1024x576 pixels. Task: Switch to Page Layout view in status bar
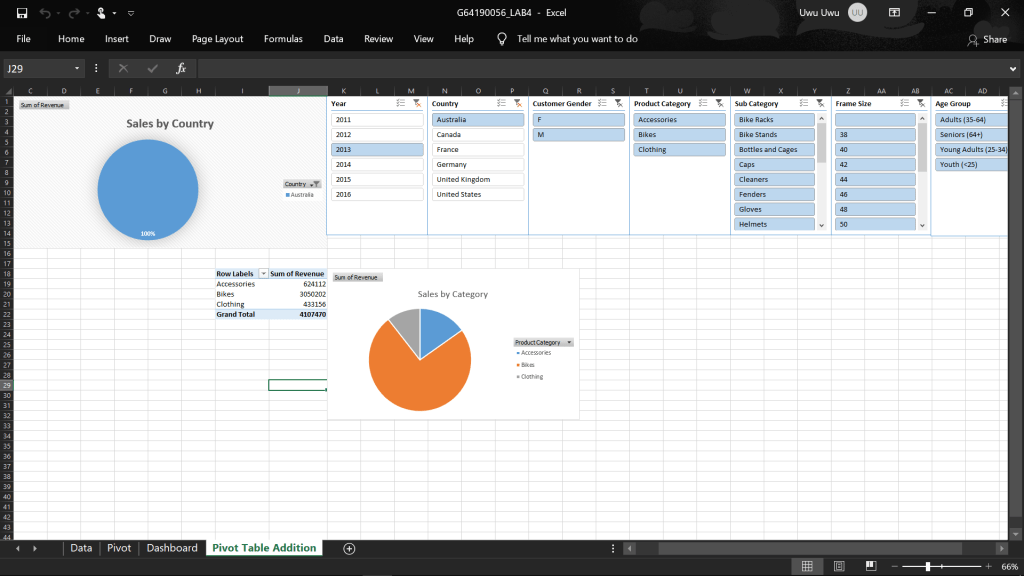(x=838, y=567)
